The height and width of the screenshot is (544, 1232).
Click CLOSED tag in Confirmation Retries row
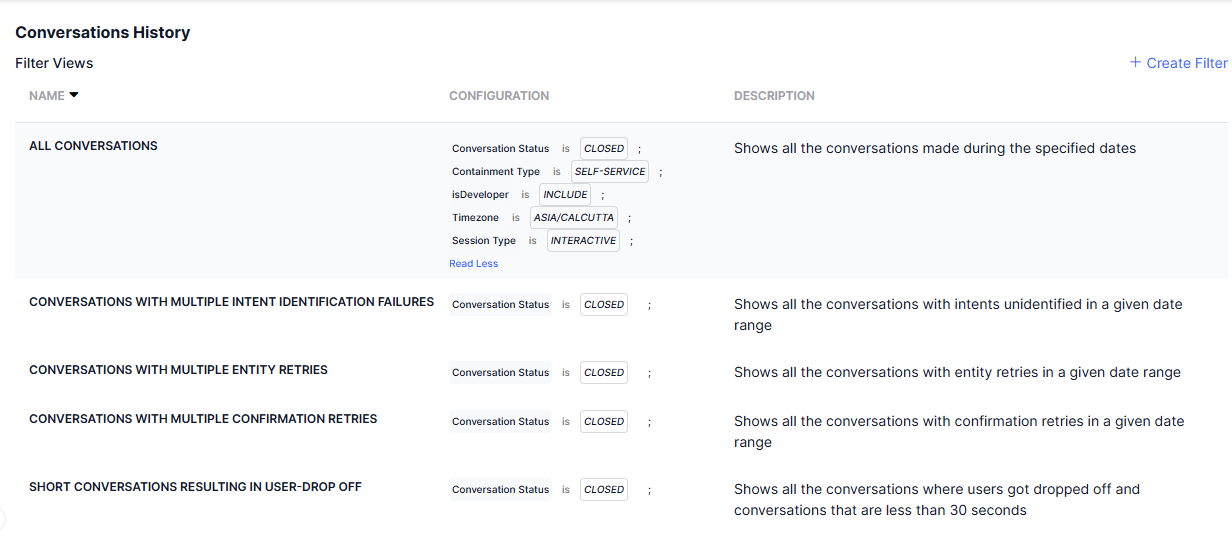pos(604,422)
